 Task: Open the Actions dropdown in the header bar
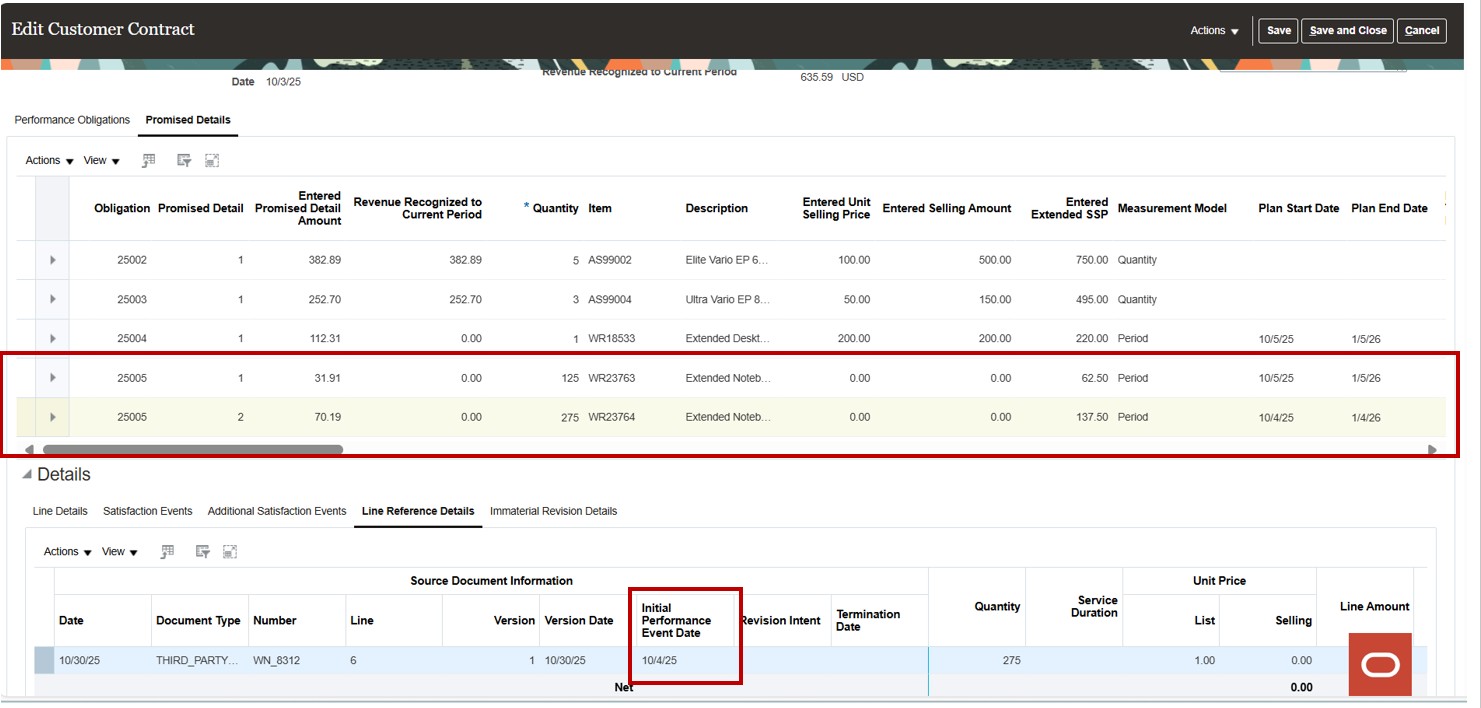[1212, 30]
